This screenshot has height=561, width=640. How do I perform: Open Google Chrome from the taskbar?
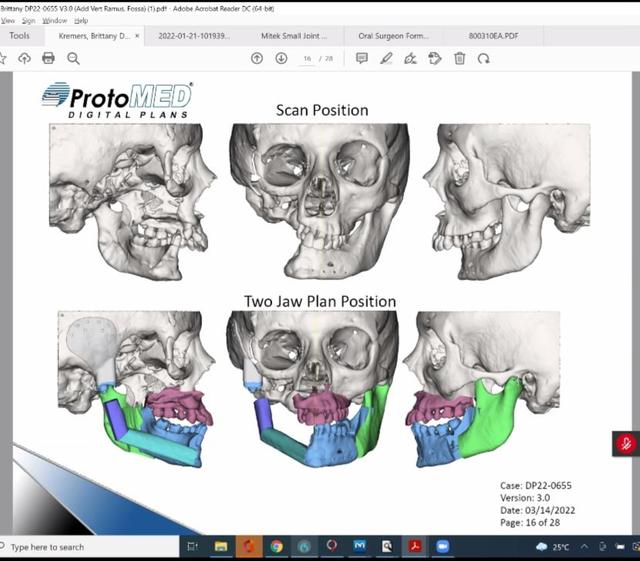[x=276, y=547]
